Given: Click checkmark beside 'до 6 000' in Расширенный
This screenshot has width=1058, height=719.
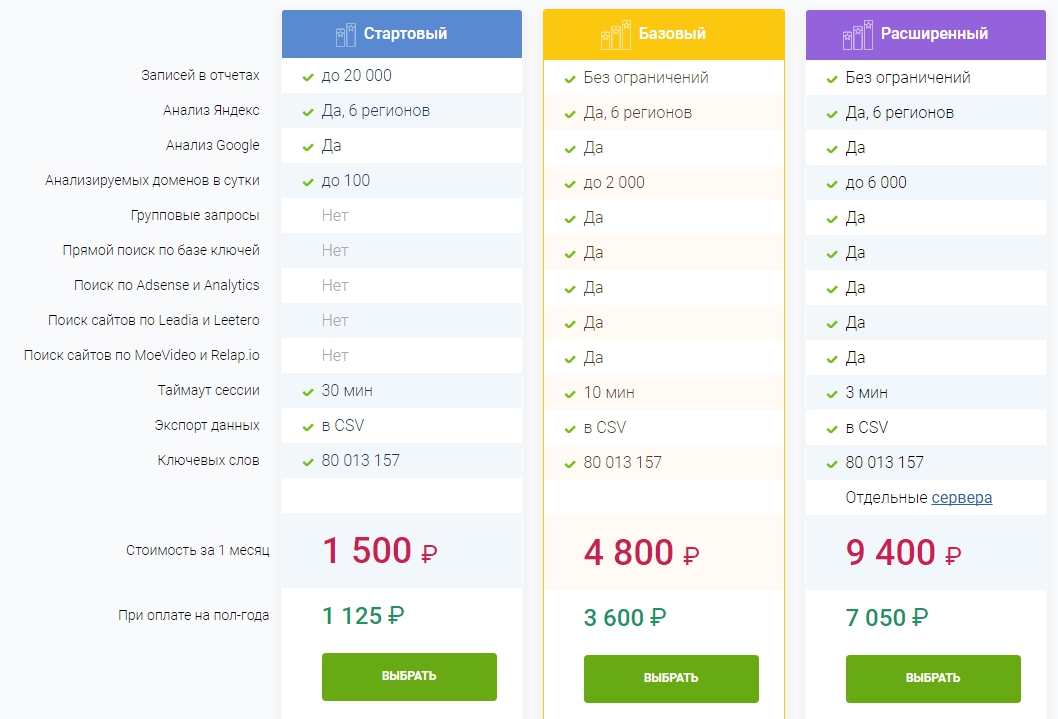Looking at the screenshot, I should click(832, 184).
